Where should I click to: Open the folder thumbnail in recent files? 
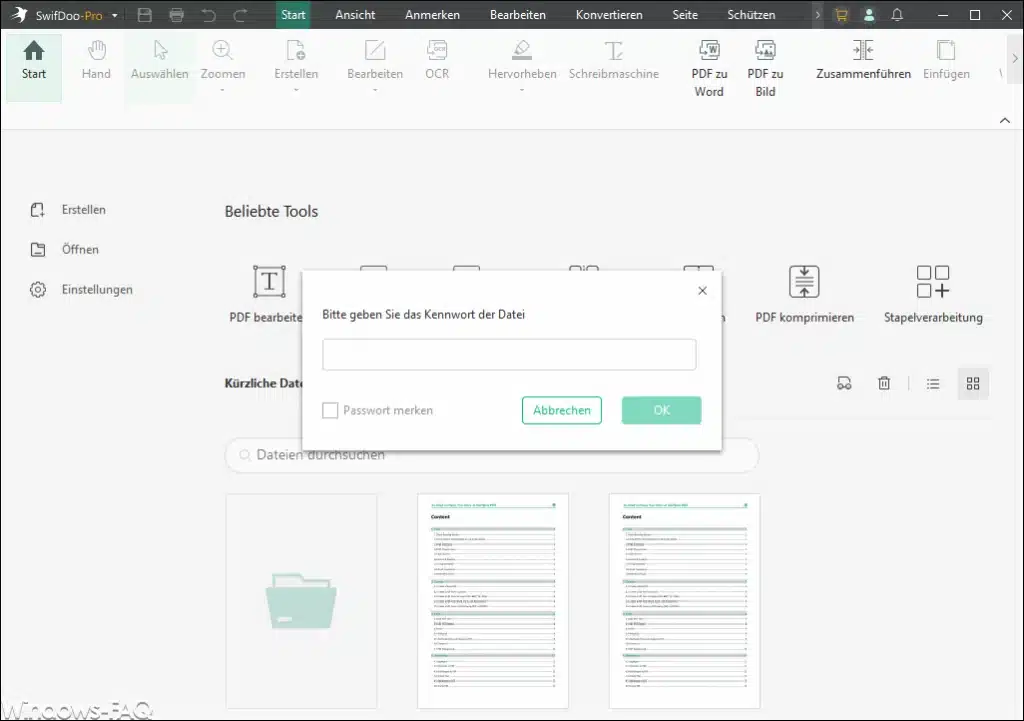301,601
